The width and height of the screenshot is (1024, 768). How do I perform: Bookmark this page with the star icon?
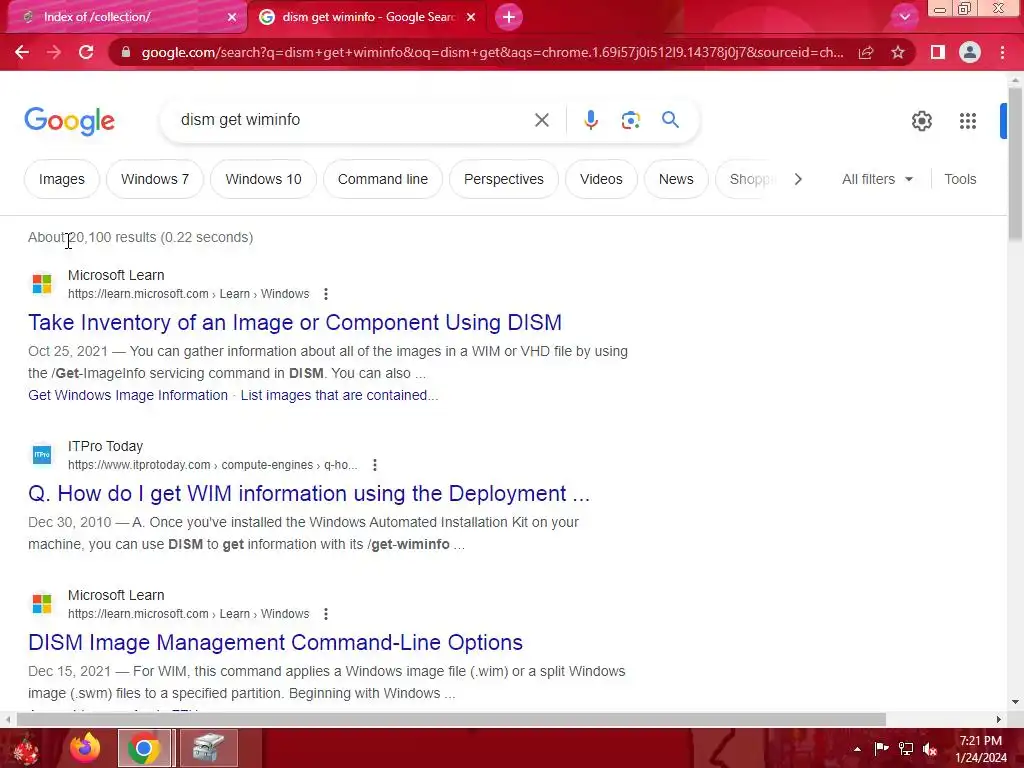tap(898, 52)
